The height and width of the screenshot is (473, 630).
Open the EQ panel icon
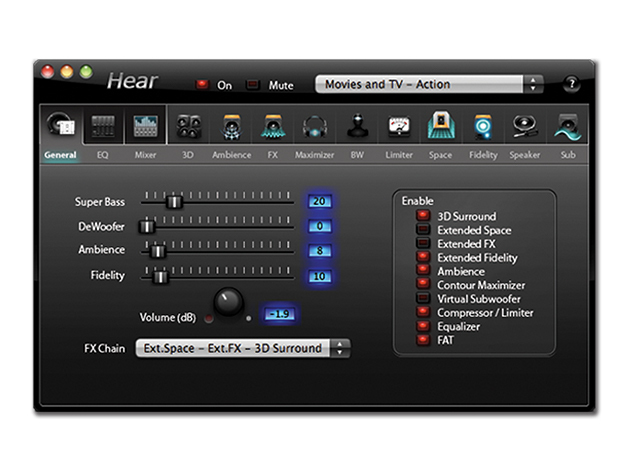click(x=103, y=125)
